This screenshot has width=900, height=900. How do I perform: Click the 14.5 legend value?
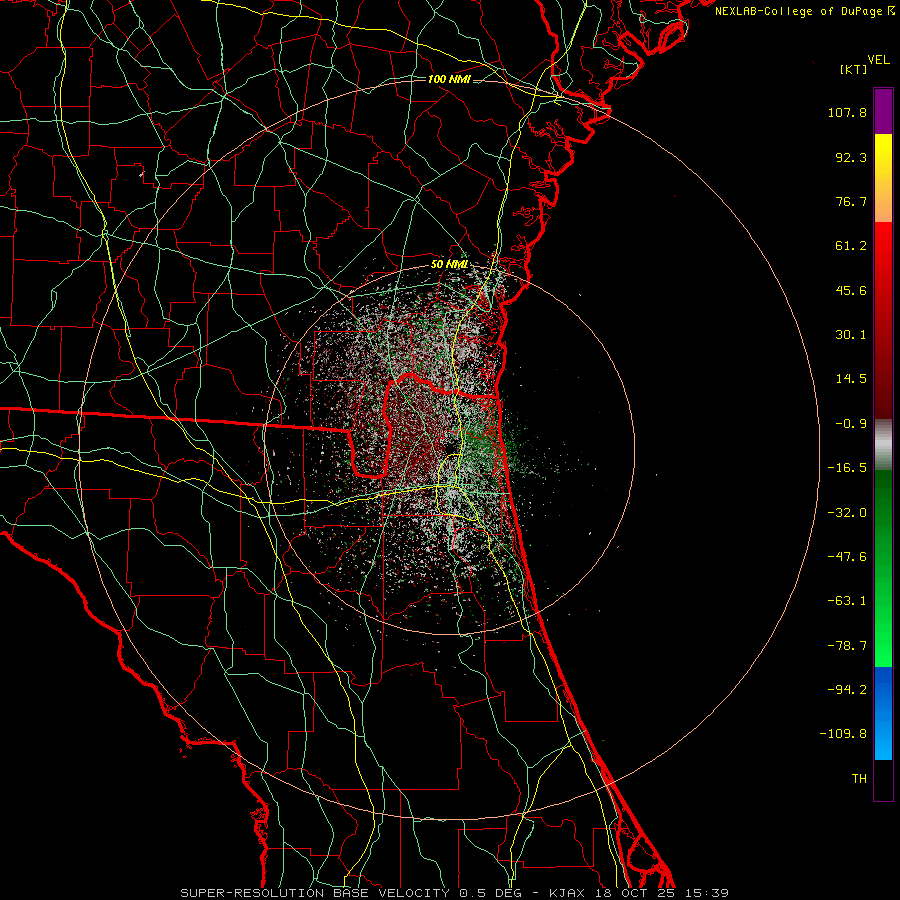(x=851, y=379)
